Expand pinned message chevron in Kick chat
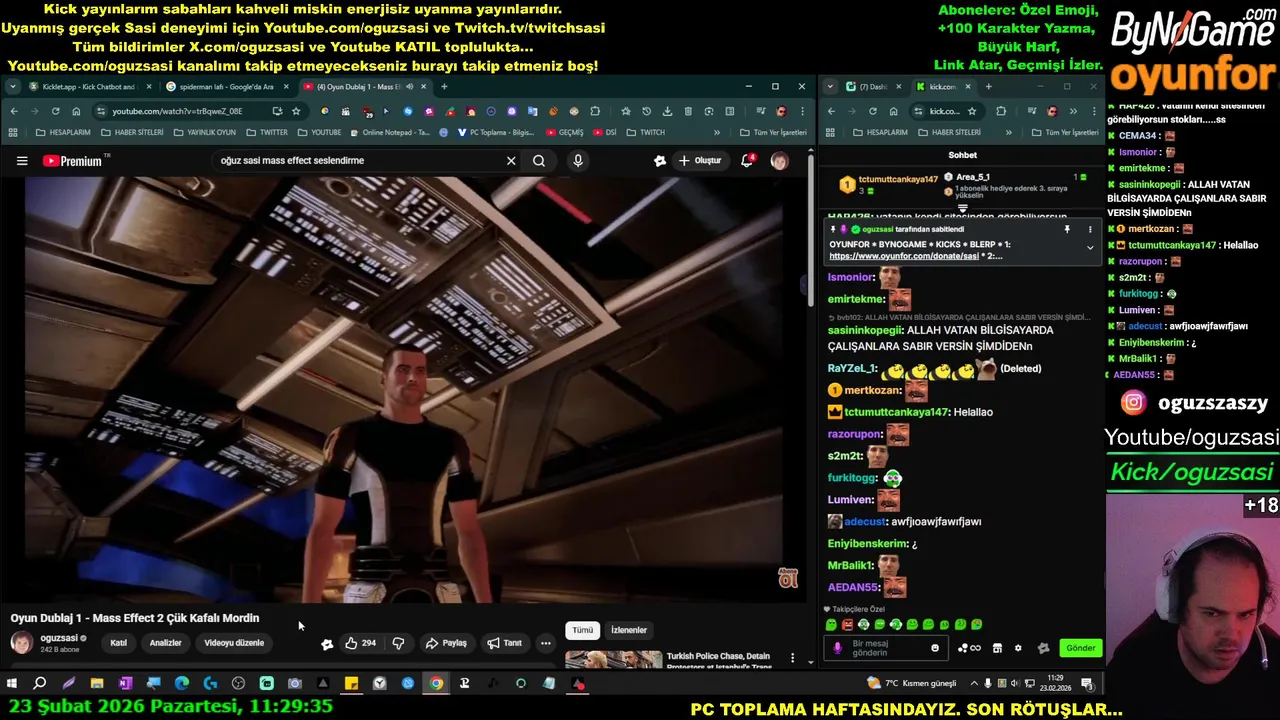1280x720 pixels. (1090, 247)
